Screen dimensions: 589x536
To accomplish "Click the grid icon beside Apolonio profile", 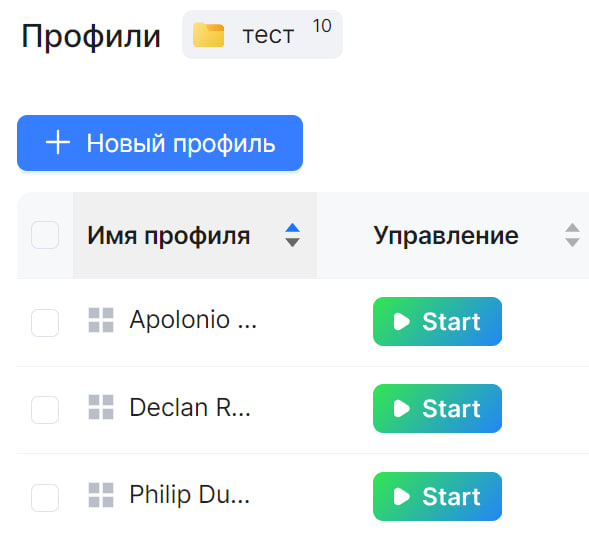I will [101, 320].
